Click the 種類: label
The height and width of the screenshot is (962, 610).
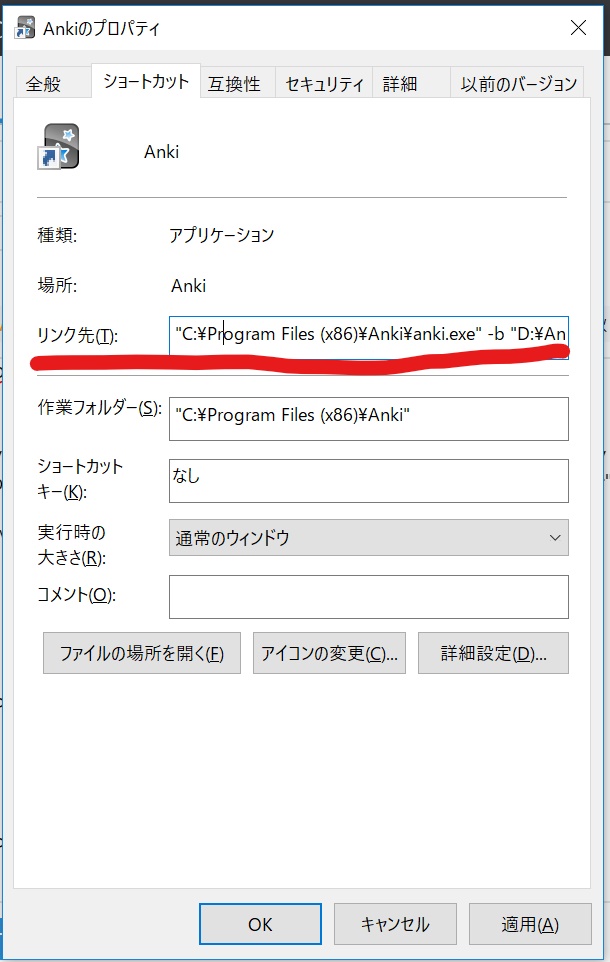57,235
